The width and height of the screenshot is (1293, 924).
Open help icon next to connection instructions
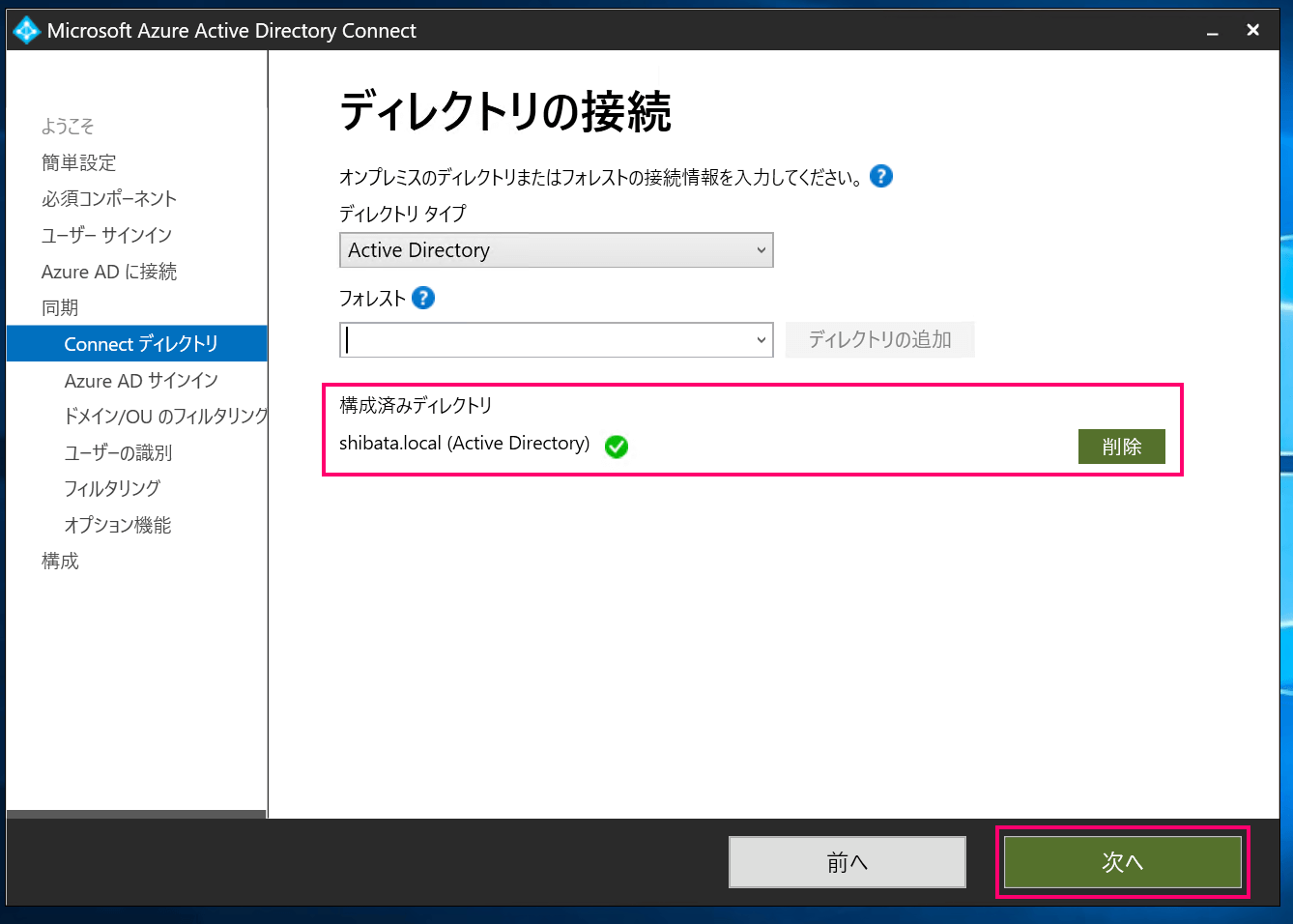pyautogui.click(x=881, y=176)
